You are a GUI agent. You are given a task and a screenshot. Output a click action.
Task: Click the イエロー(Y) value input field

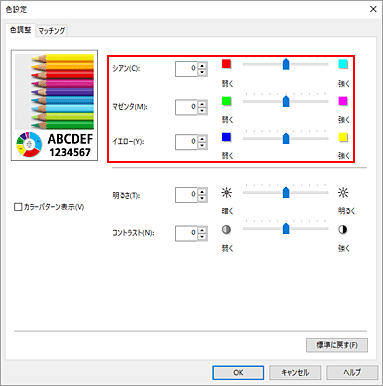coord(186,142)
